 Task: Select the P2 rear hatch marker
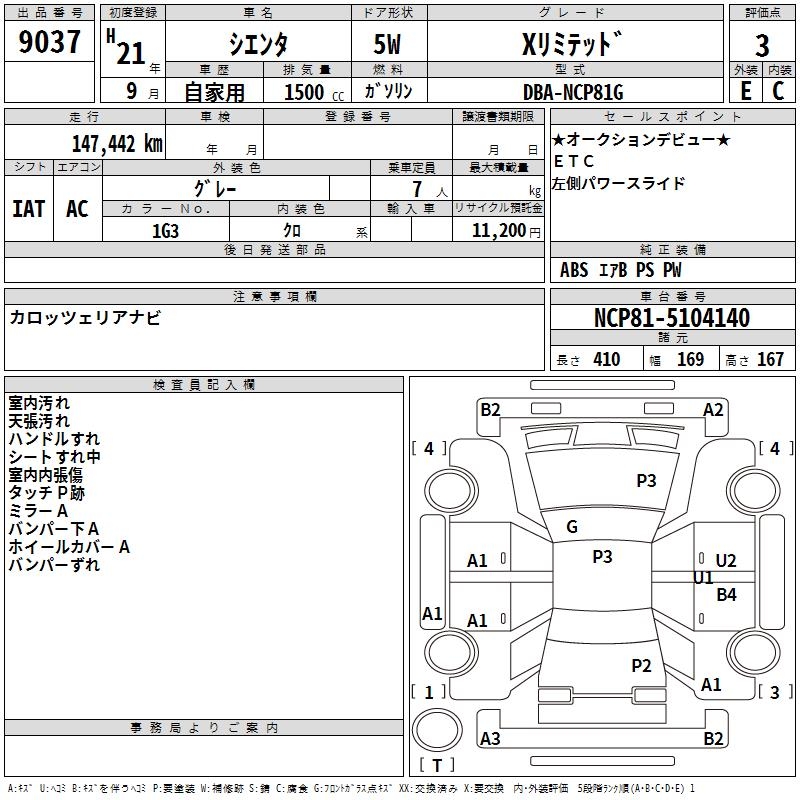pos(641,666)
